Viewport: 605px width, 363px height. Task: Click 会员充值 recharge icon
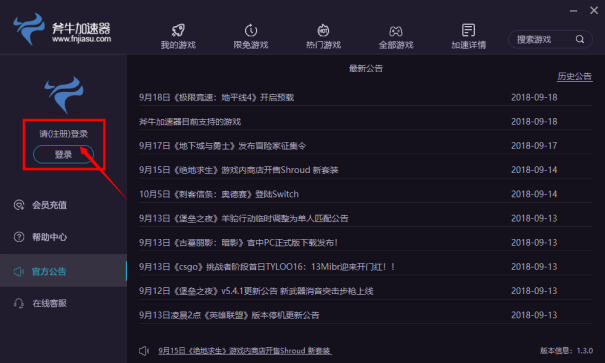click(19, 205)
